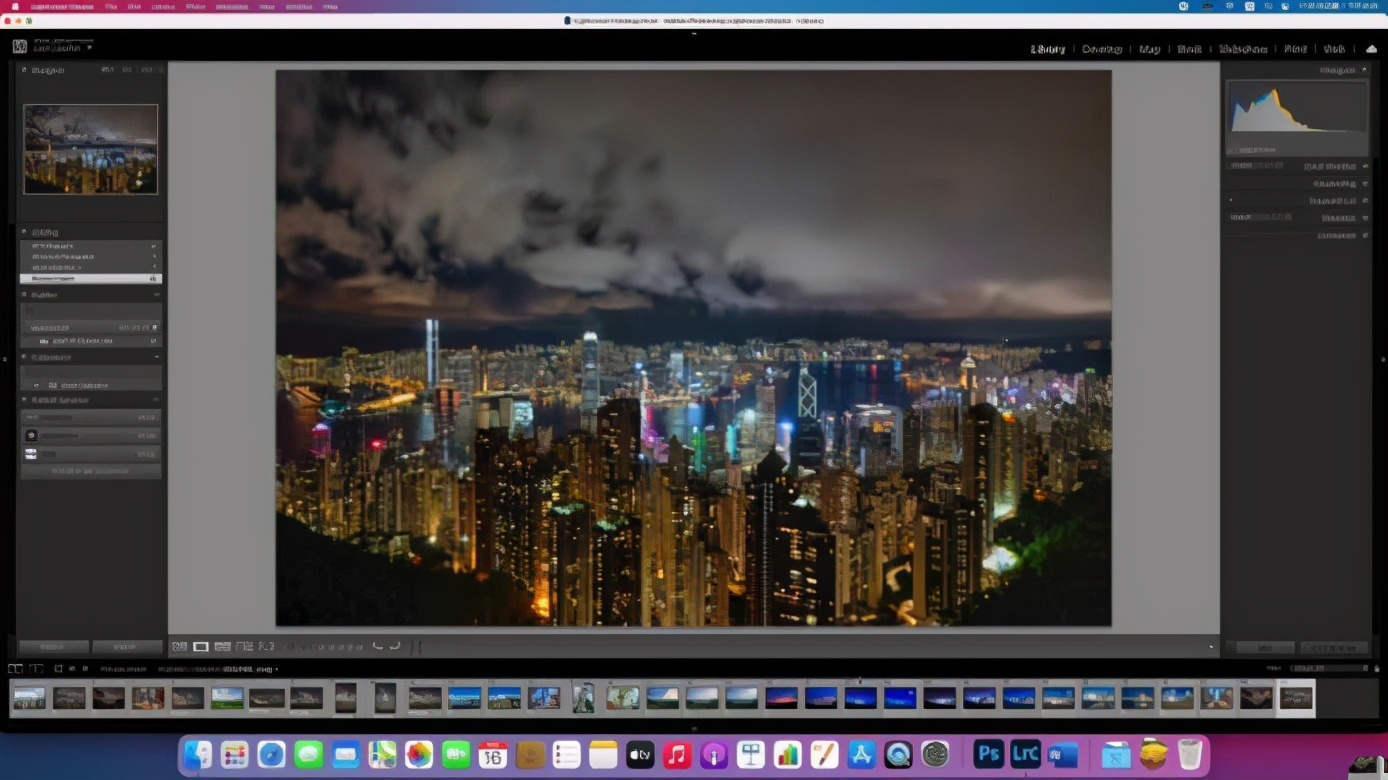Click the Export button
The image size is (1388, 780).
pyautogui.click(x=124, y=647)
